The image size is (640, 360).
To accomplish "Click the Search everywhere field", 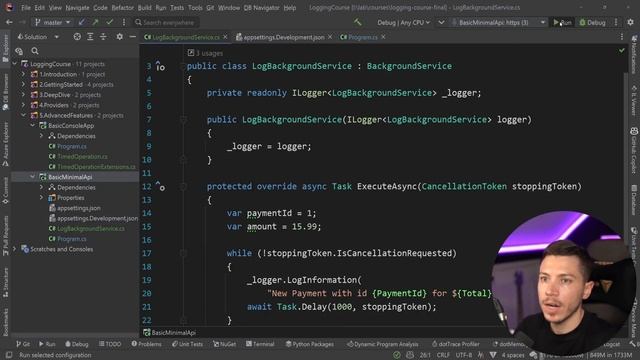I will [x=166, y=22].
